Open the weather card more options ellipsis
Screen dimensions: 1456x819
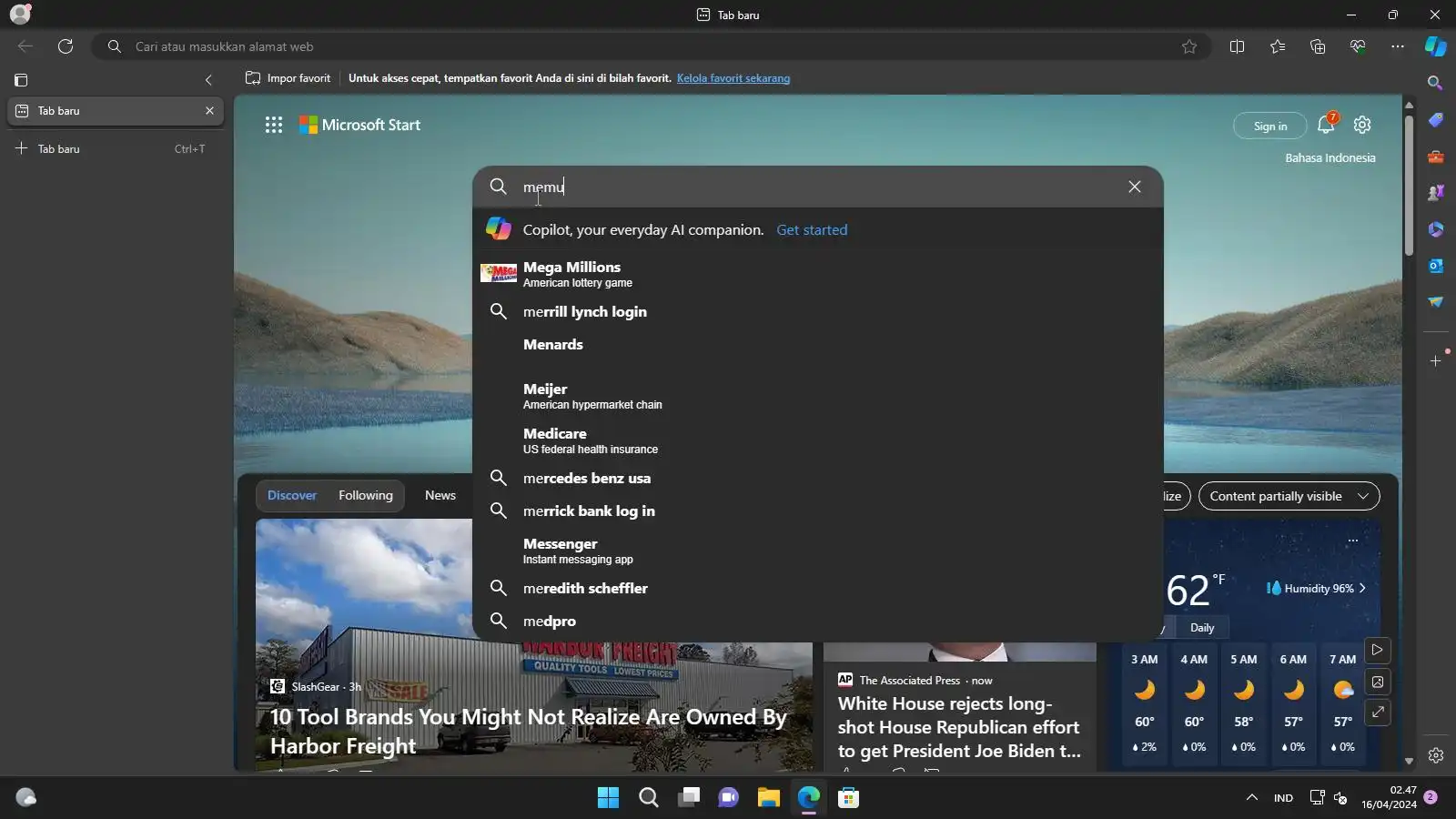(1352, 541)
